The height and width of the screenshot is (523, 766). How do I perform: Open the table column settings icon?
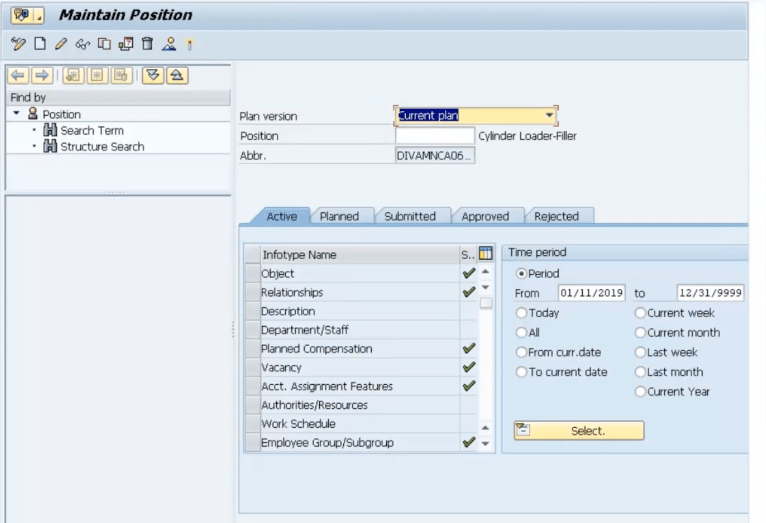pyautogui.click(x=486, y=253)
